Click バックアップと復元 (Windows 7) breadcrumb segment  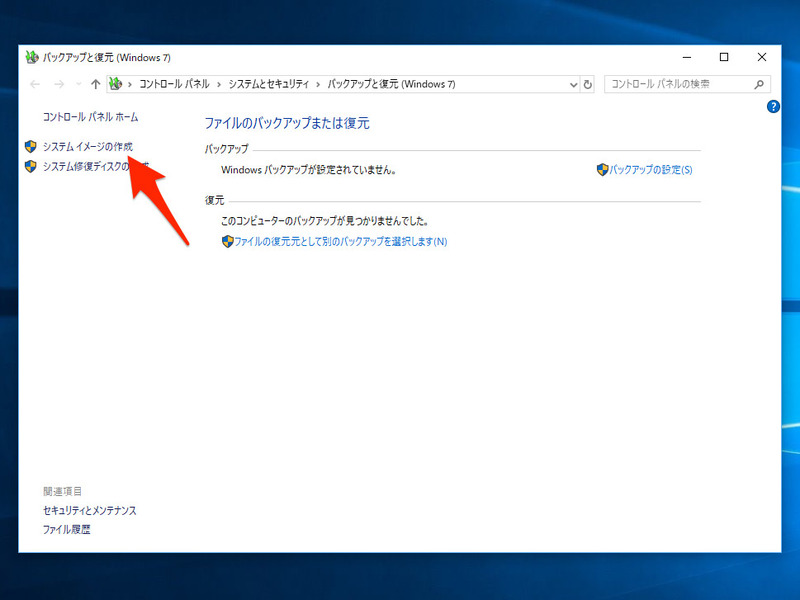tap(391, 84)
